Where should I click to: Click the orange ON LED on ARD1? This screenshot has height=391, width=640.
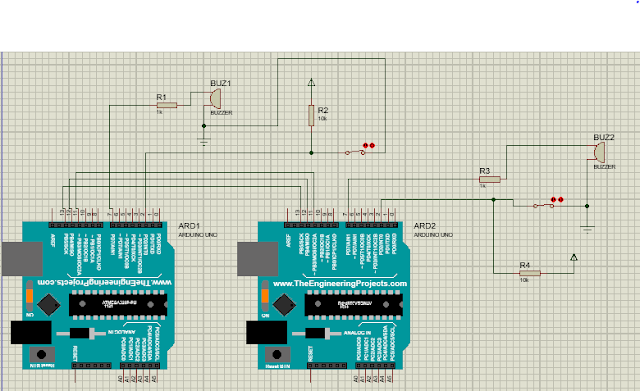[29, 295]
